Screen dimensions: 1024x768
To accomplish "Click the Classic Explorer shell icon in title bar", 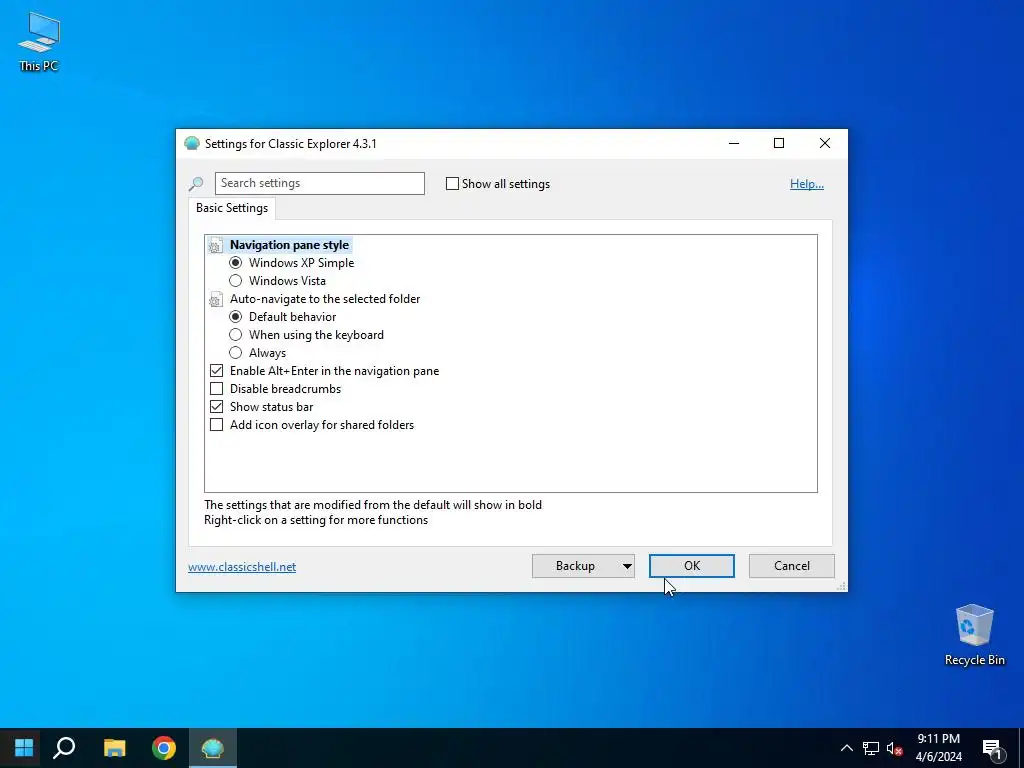I will [191, 144].
